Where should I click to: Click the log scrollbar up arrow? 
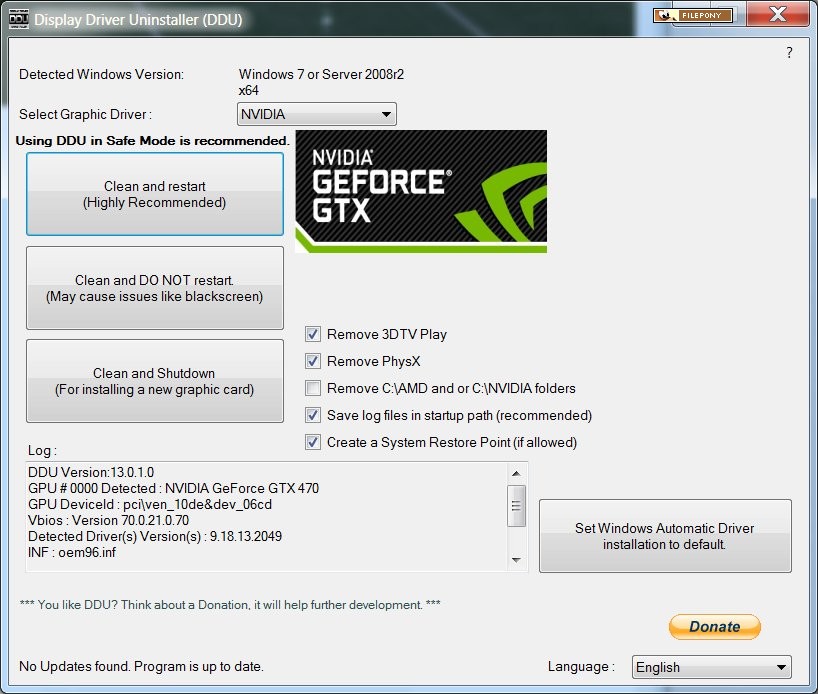click(x=516, y=473)
